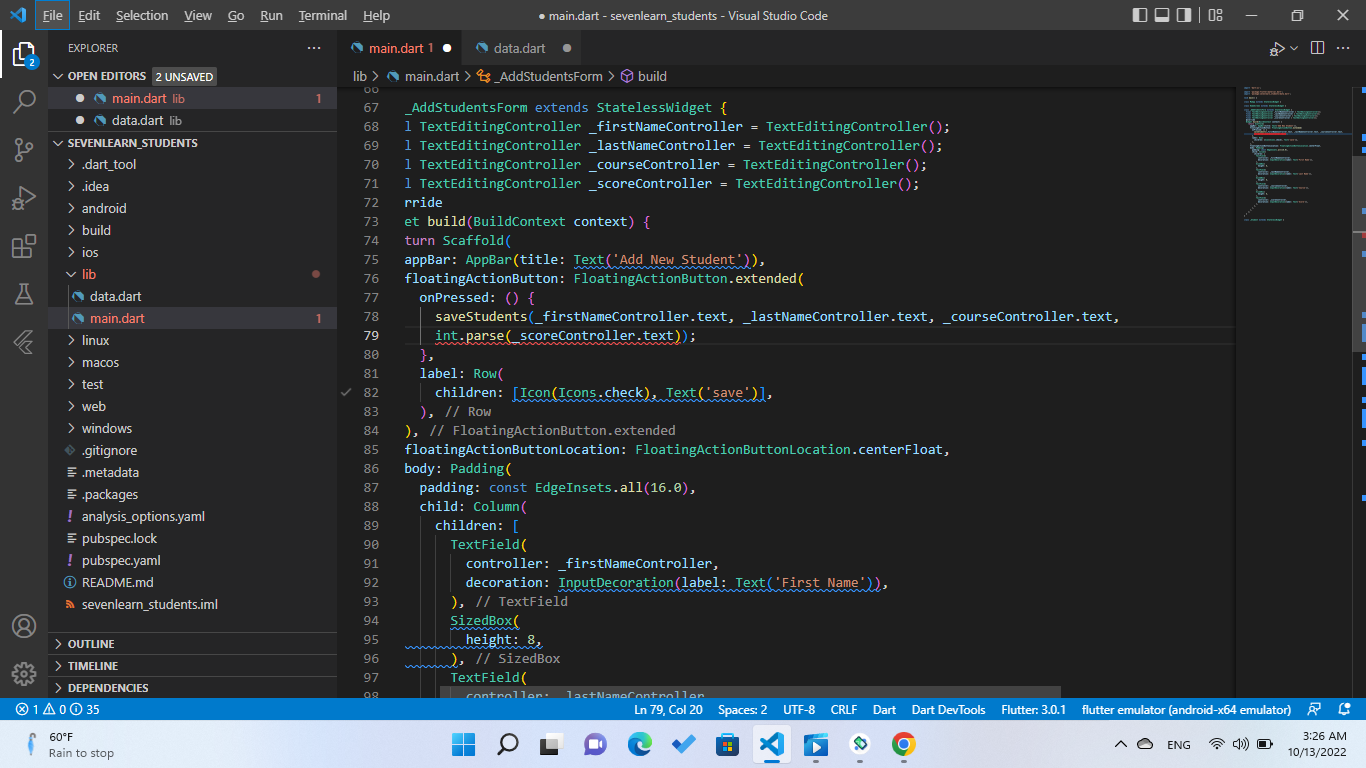Viewport: 1366px width, 768px height.
Task: Open README.md in file explorer
Action: click(117, 583)
